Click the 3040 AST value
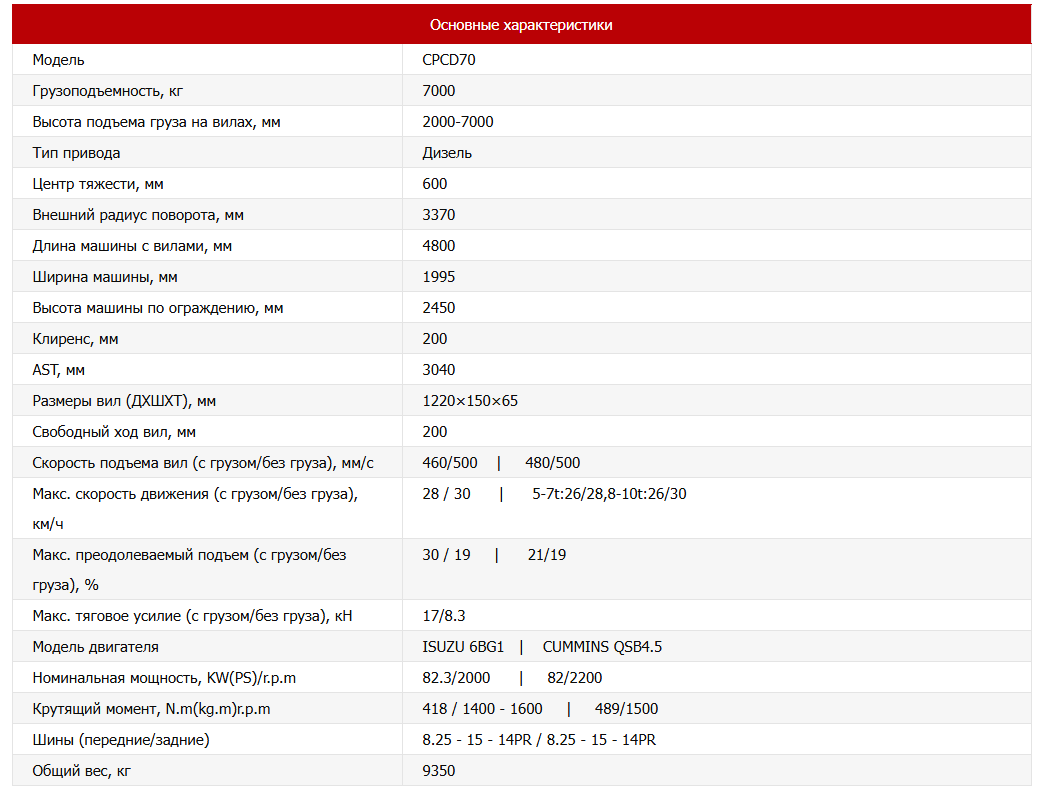The width and height of the screenshot is (1042, 793). coord(439,370)
